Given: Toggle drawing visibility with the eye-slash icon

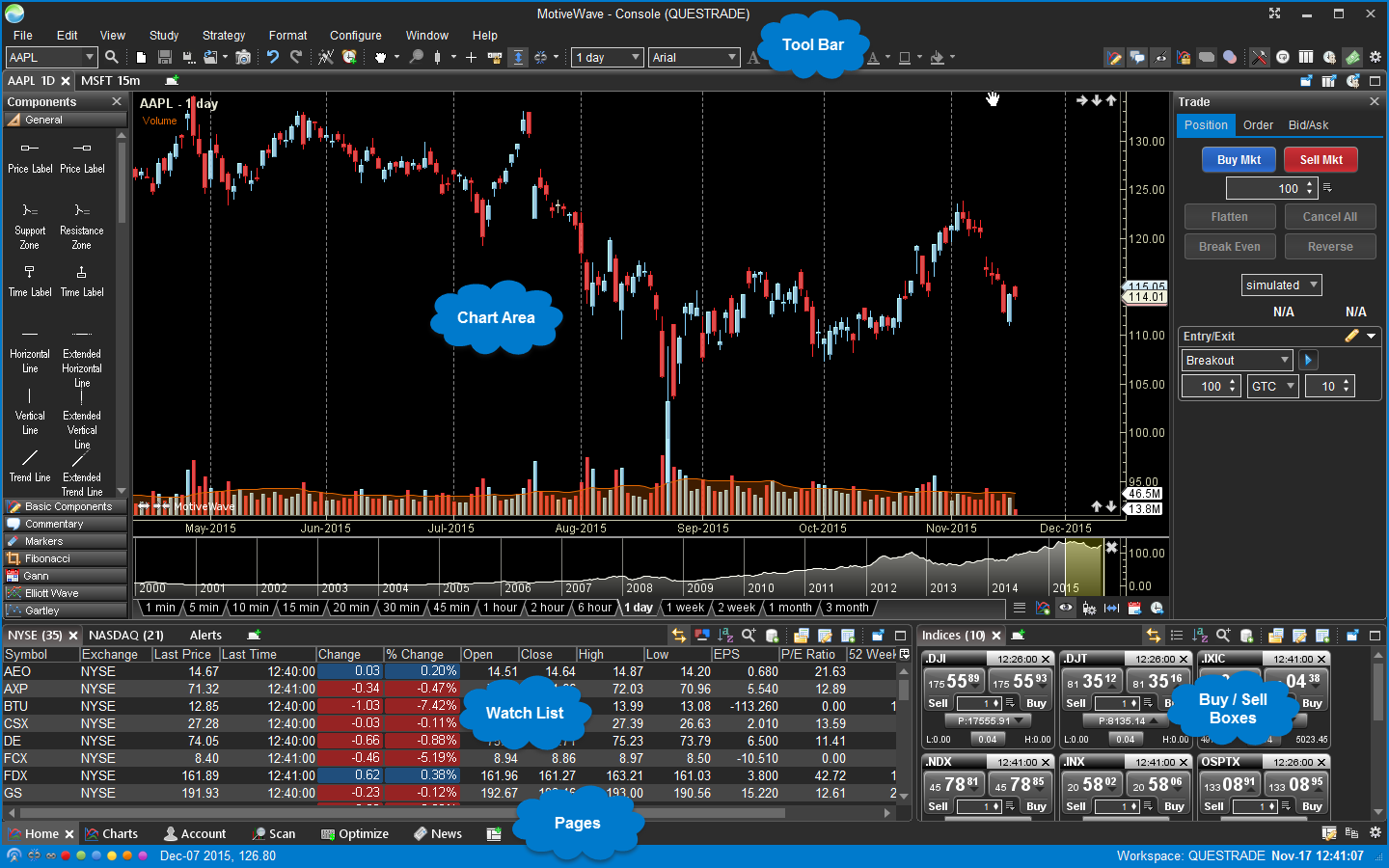Looking at the screenshot, I should click(1161, 57).
